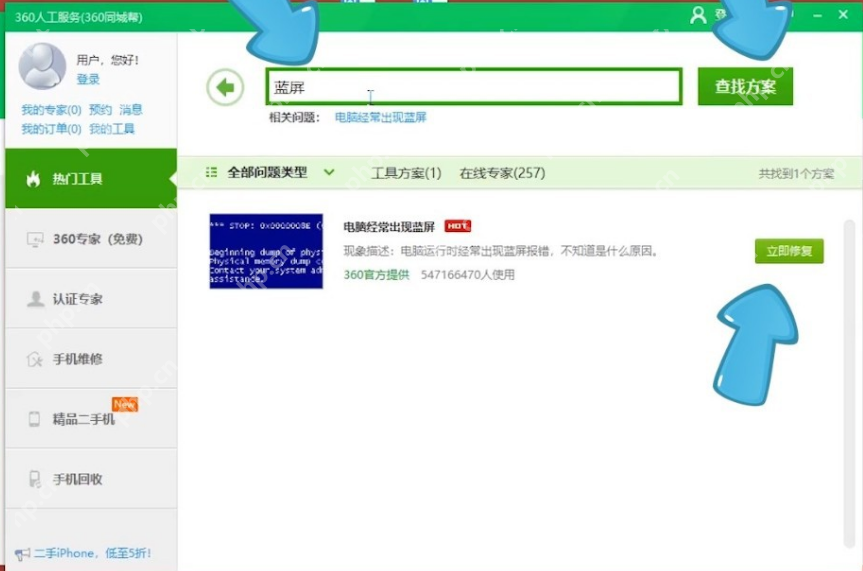Click the user account icon in title bar

tap(698, 15)
